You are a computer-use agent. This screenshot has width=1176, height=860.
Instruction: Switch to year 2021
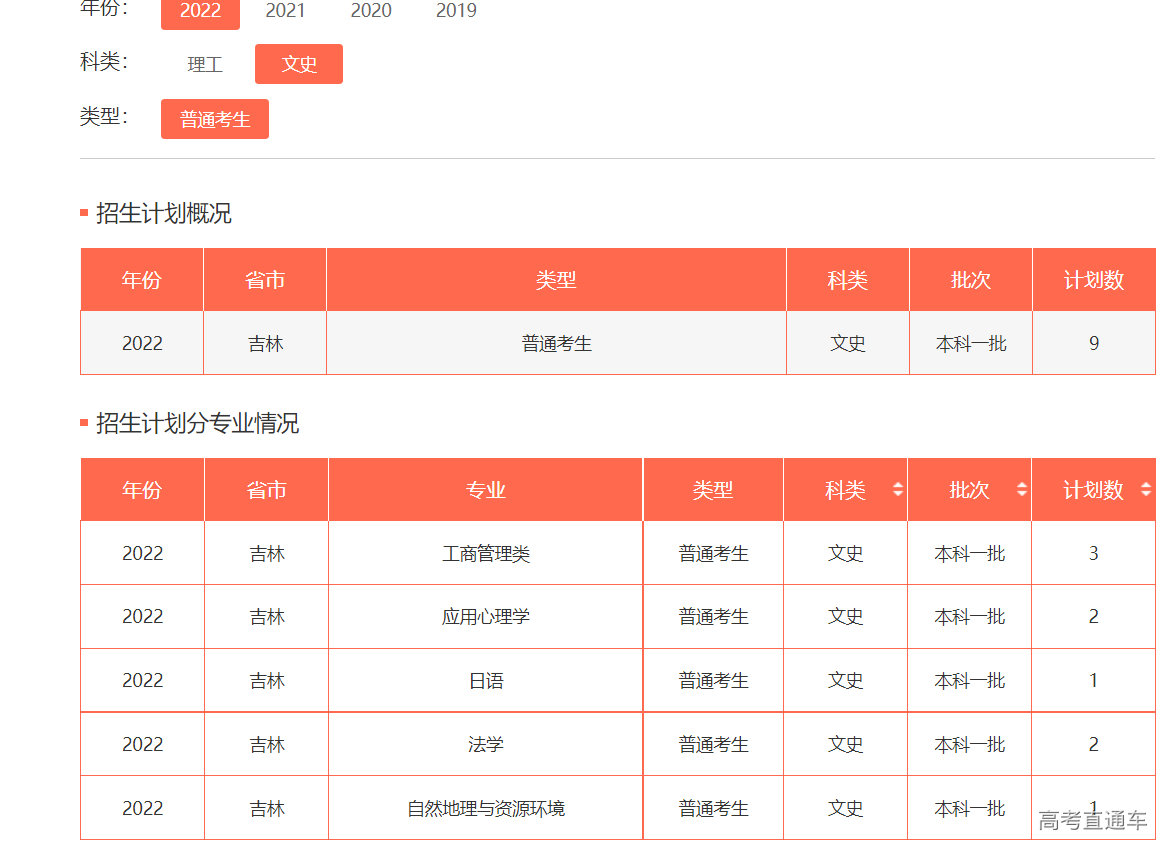pos(285,11)
